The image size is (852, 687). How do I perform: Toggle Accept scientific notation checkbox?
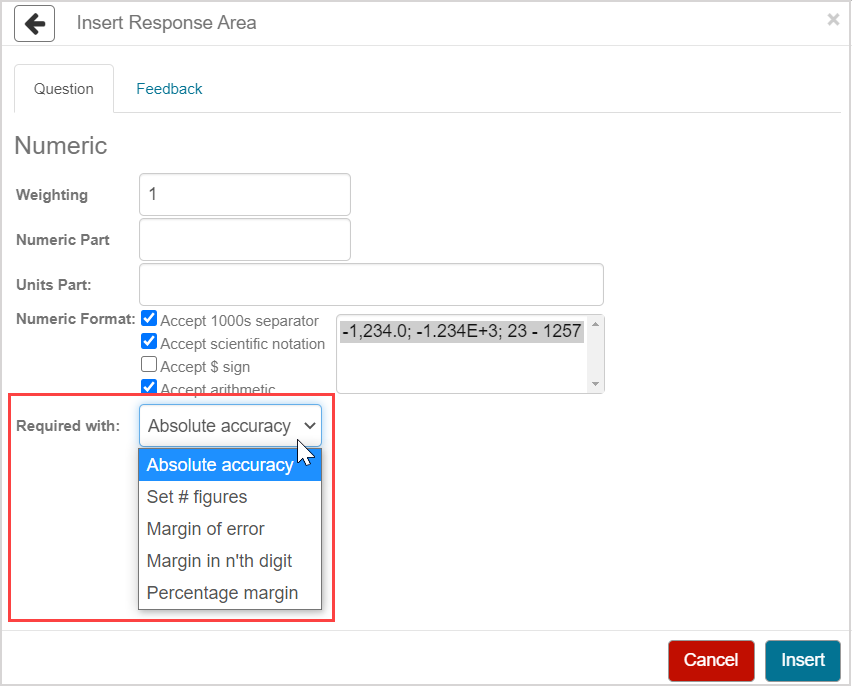pyautogui.click(x=149, y=342)
